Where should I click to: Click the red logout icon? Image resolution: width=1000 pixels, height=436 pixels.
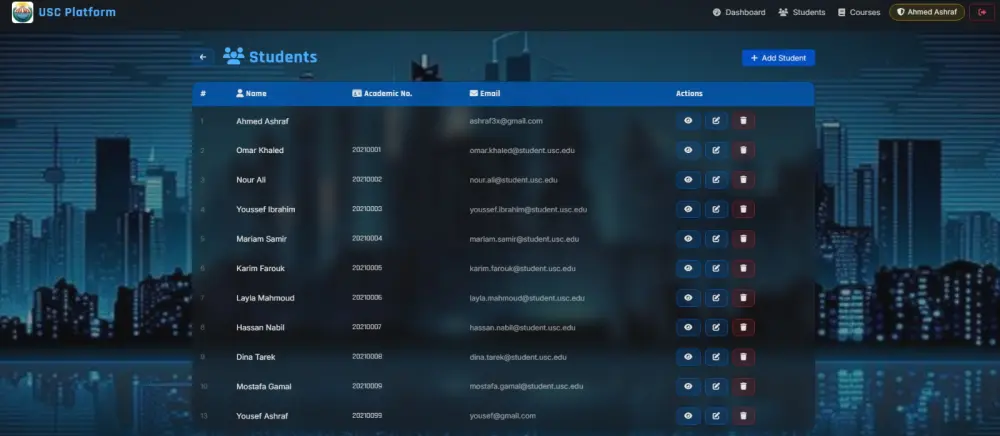982,12
